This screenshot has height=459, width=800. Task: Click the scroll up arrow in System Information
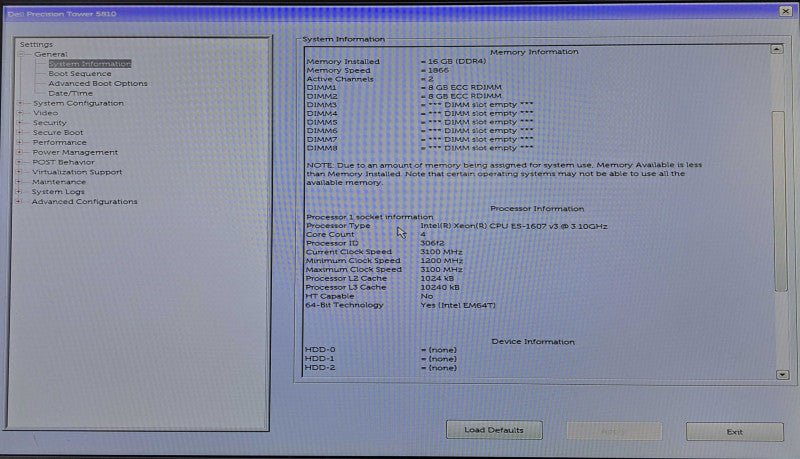click(777, 49)
